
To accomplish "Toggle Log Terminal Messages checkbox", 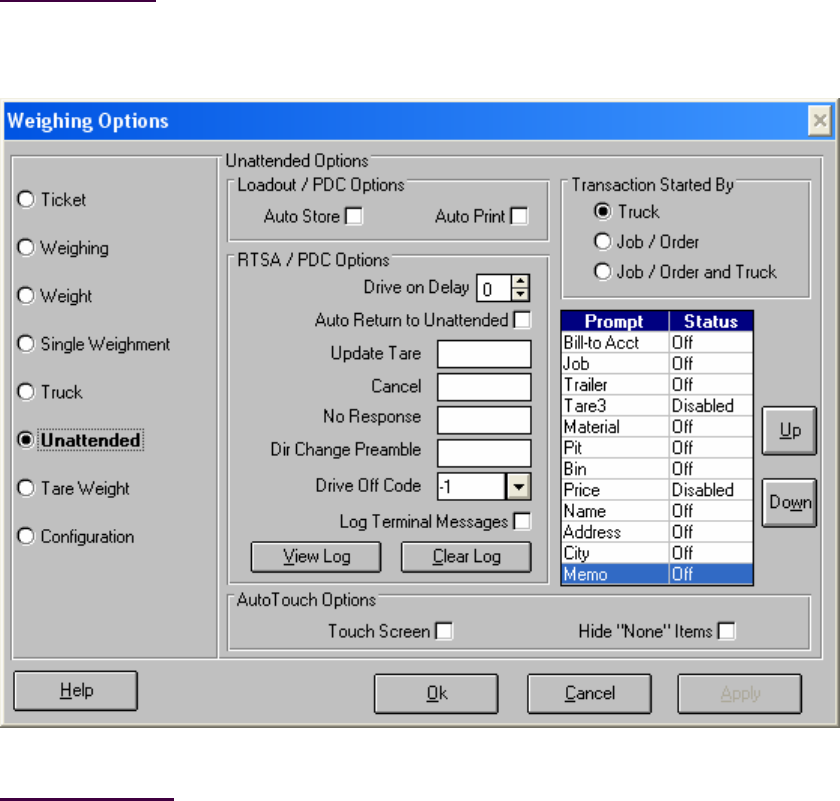I will [x=522, y=520].
